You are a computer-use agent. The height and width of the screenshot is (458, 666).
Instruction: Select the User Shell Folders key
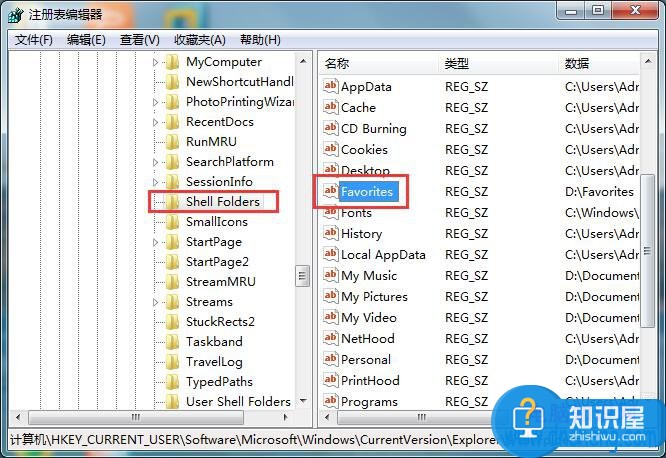(x=238, y=402)
